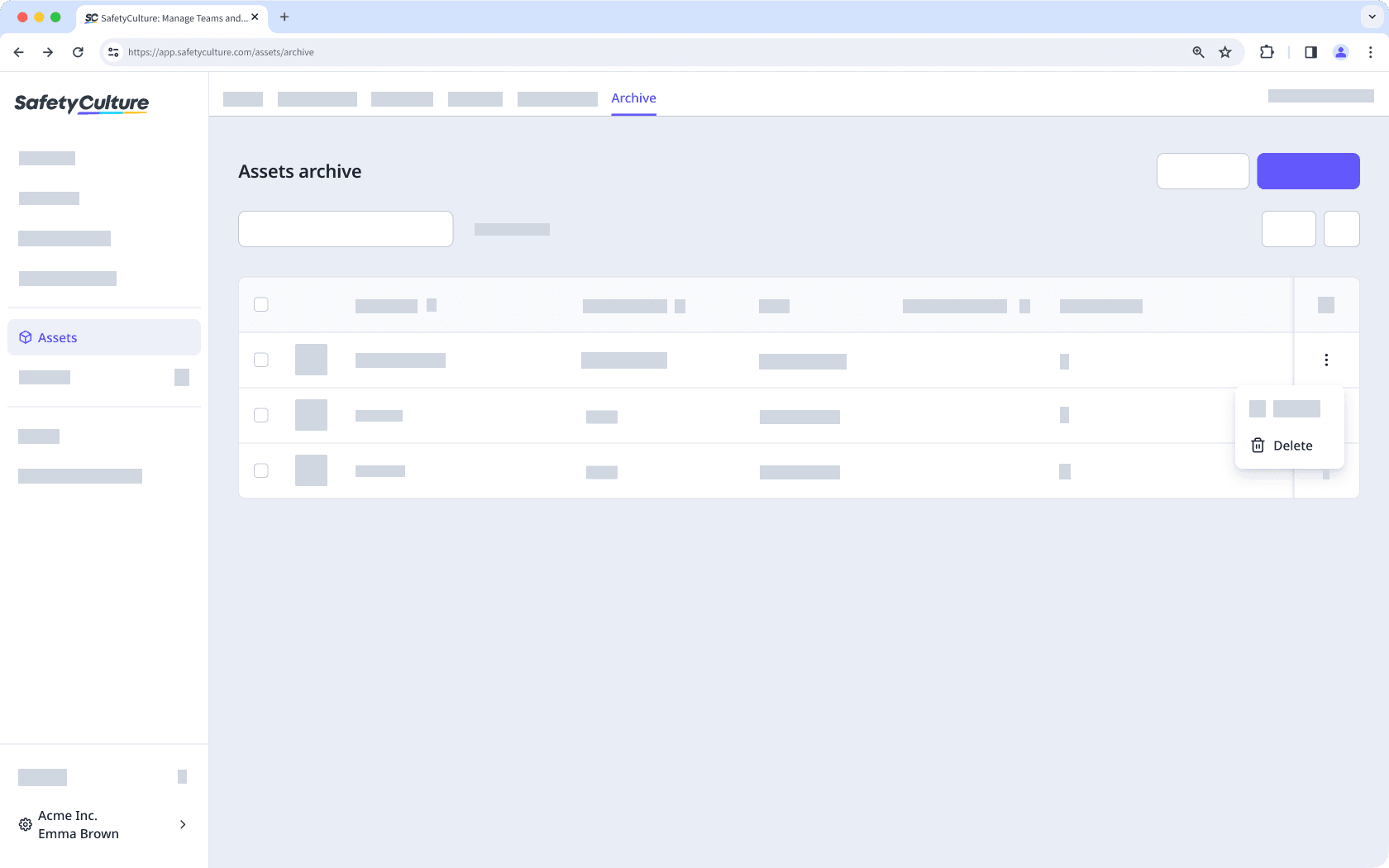This screenshot has height=868, width=1389.
Task: Click the purple primary action button
Action: coord(1308,171)
